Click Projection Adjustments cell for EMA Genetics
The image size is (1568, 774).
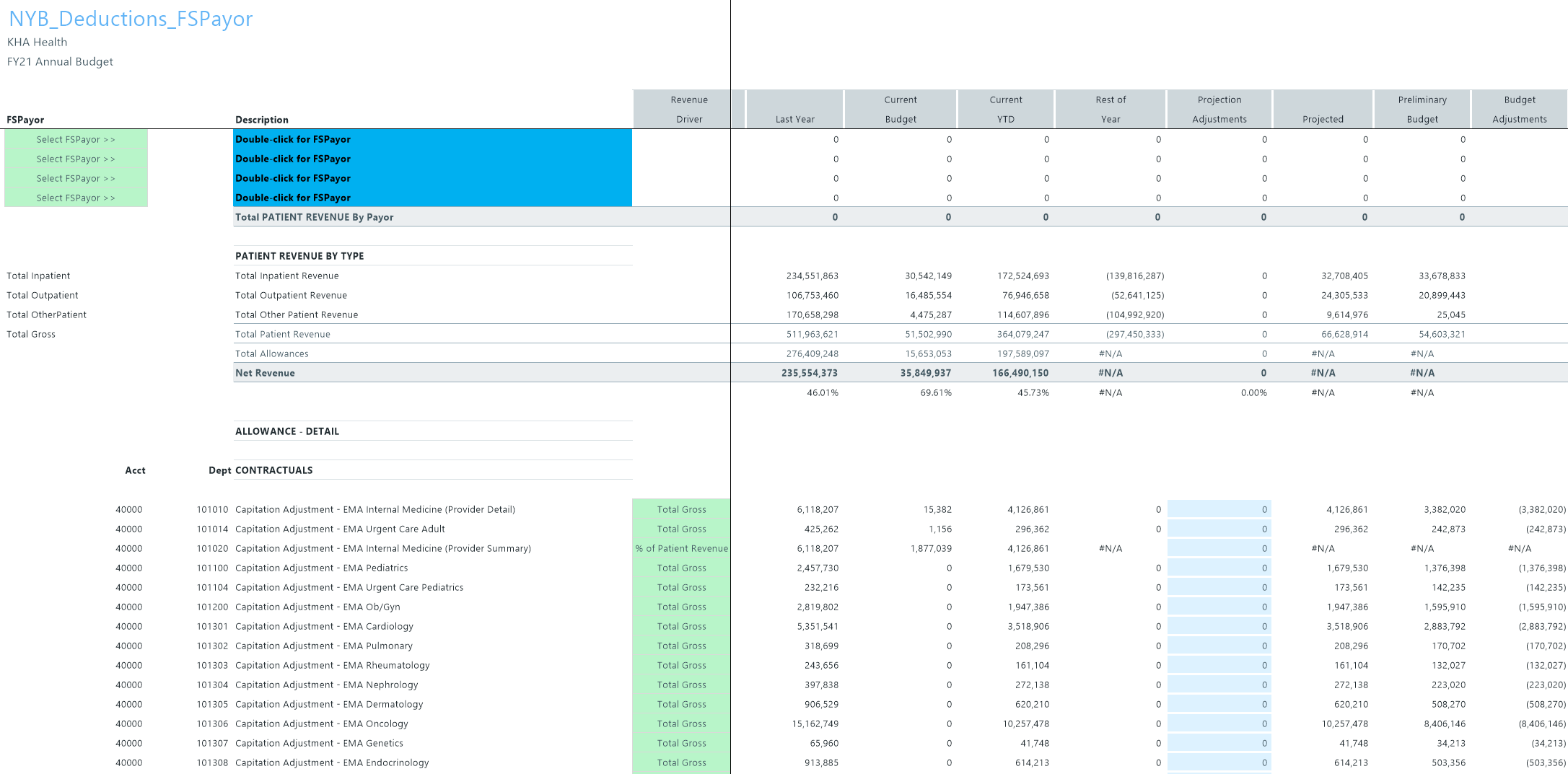pyautogui.click(x=1219, y=743)
